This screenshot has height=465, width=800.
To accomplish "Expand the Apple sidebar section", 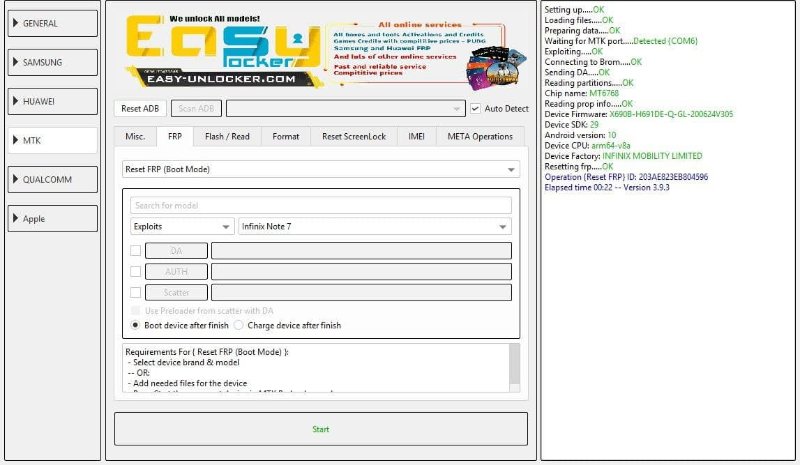I will tap(53, 218).
